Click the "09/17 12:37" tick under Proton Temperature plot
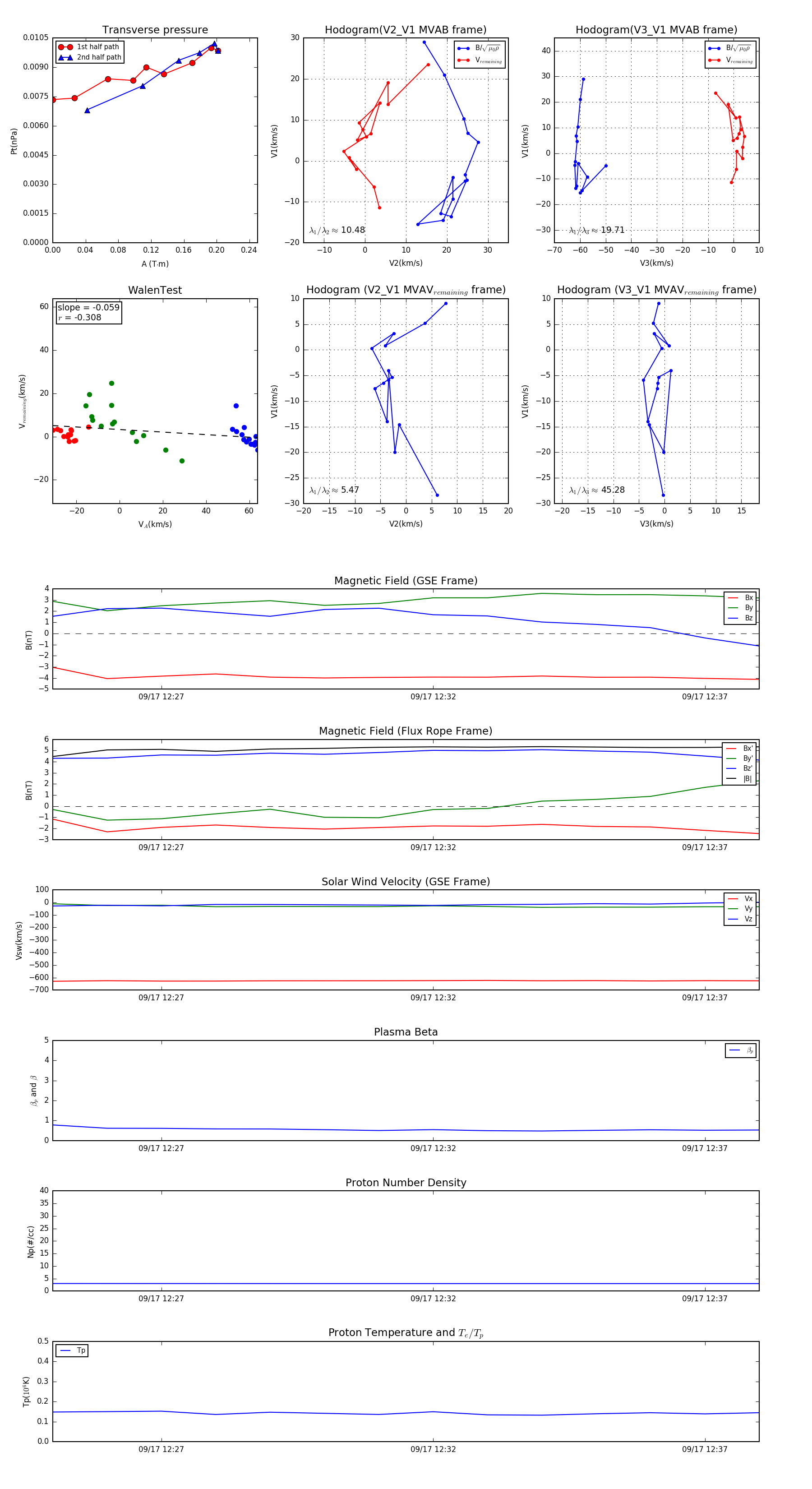812x1489 pixels. 705,1450
